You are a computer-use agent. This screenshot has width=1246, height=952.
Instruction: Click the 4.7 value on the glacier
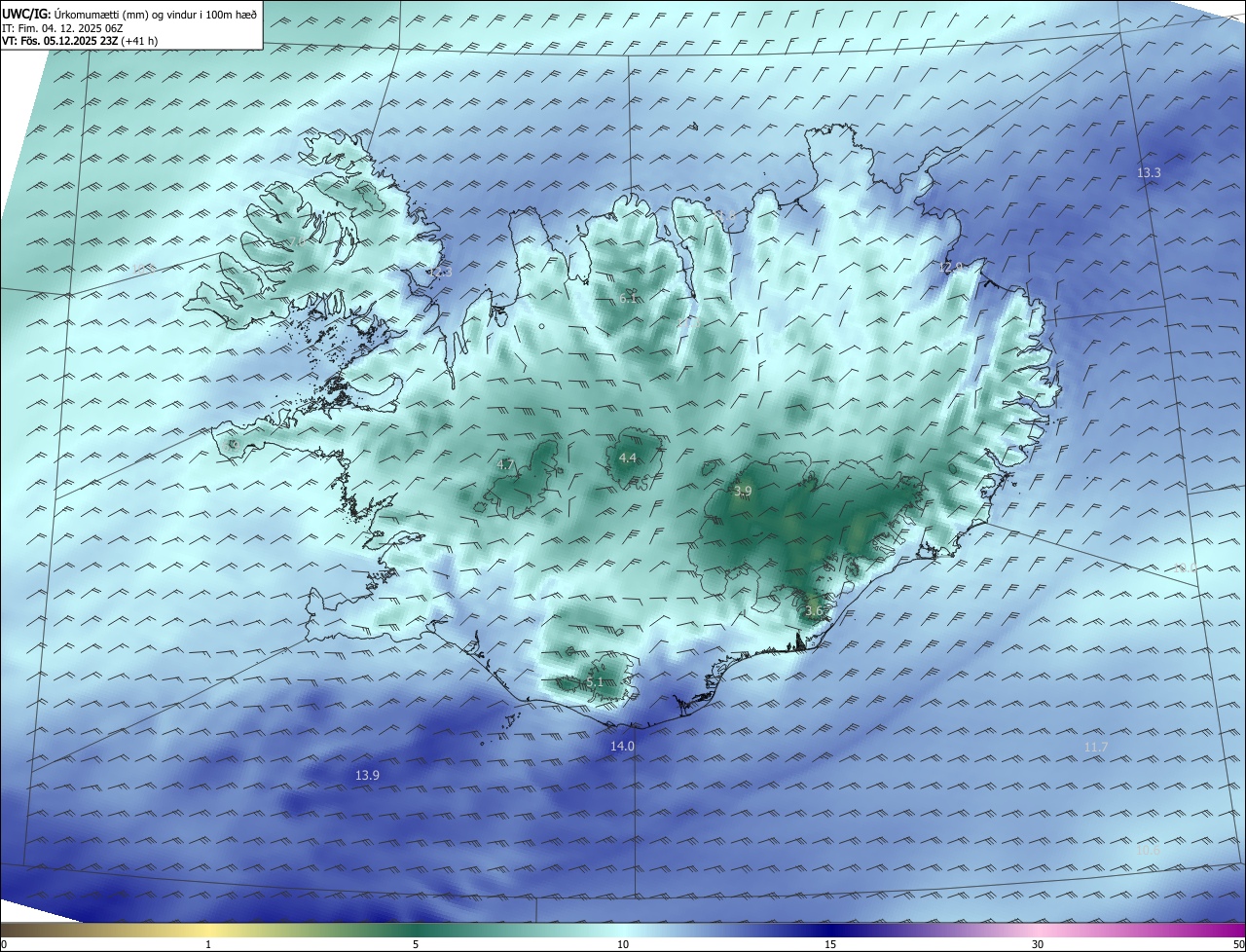coord(505,465)
